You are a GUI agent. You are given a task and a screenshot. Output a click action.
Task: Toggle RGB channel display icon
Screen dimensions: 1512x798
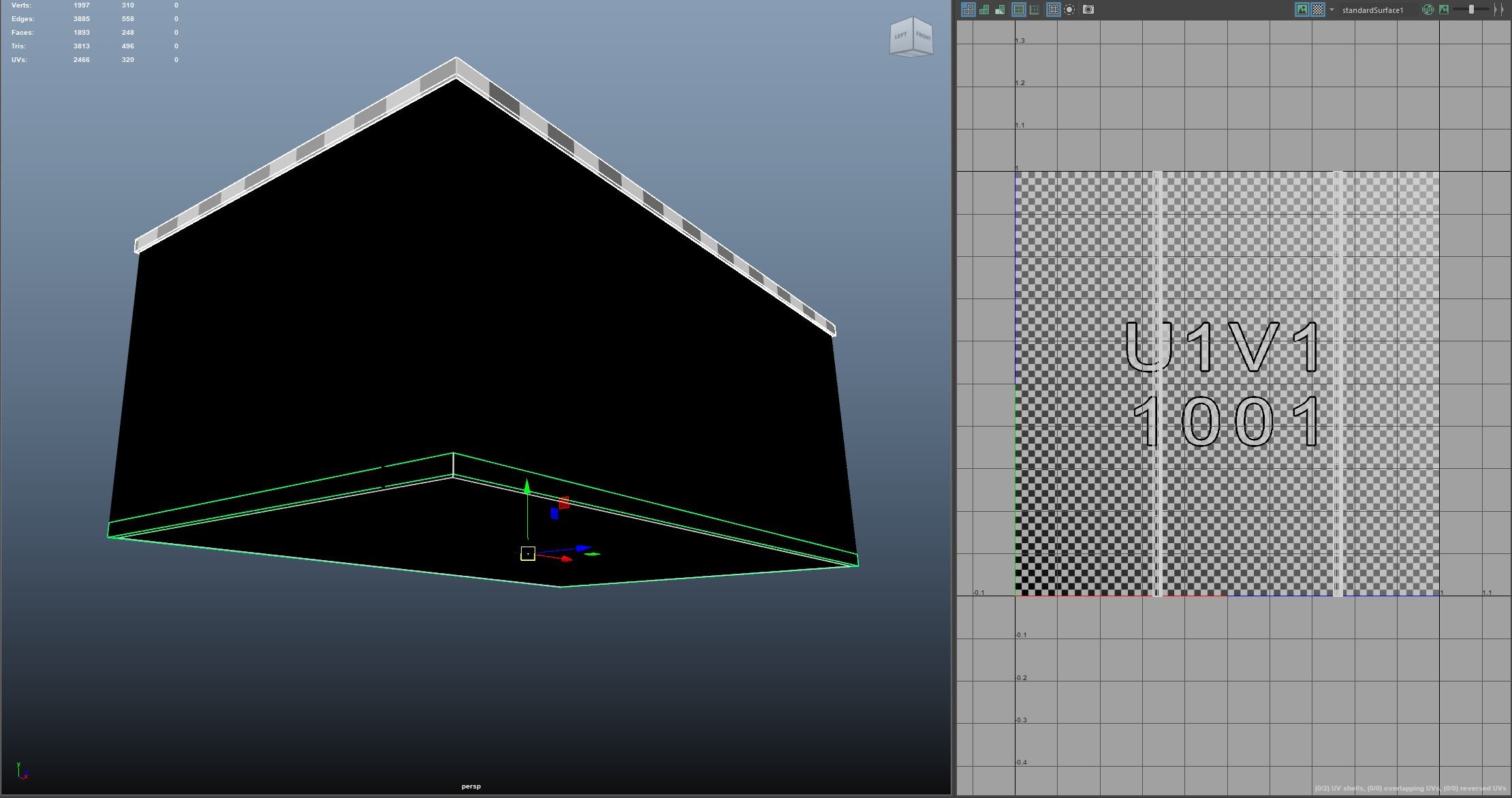1428,10
